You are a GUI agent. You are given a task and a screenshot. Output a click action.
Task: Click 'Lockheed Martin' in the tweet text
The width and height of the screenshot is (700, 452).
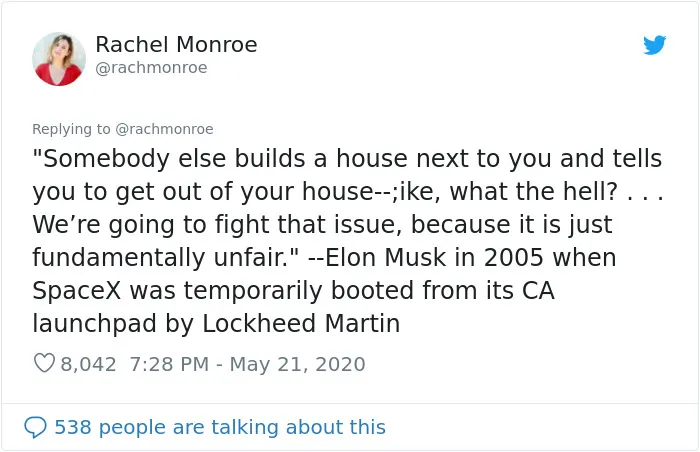(301, 323)
